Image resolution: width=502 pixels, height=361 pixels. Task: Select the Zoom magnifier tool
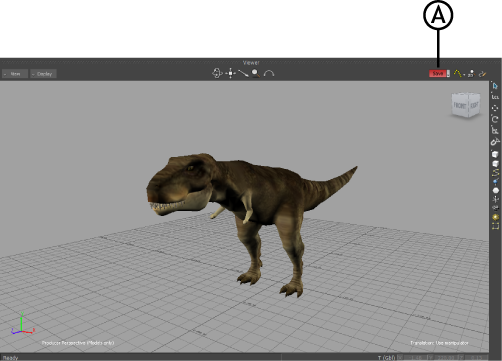256,73
